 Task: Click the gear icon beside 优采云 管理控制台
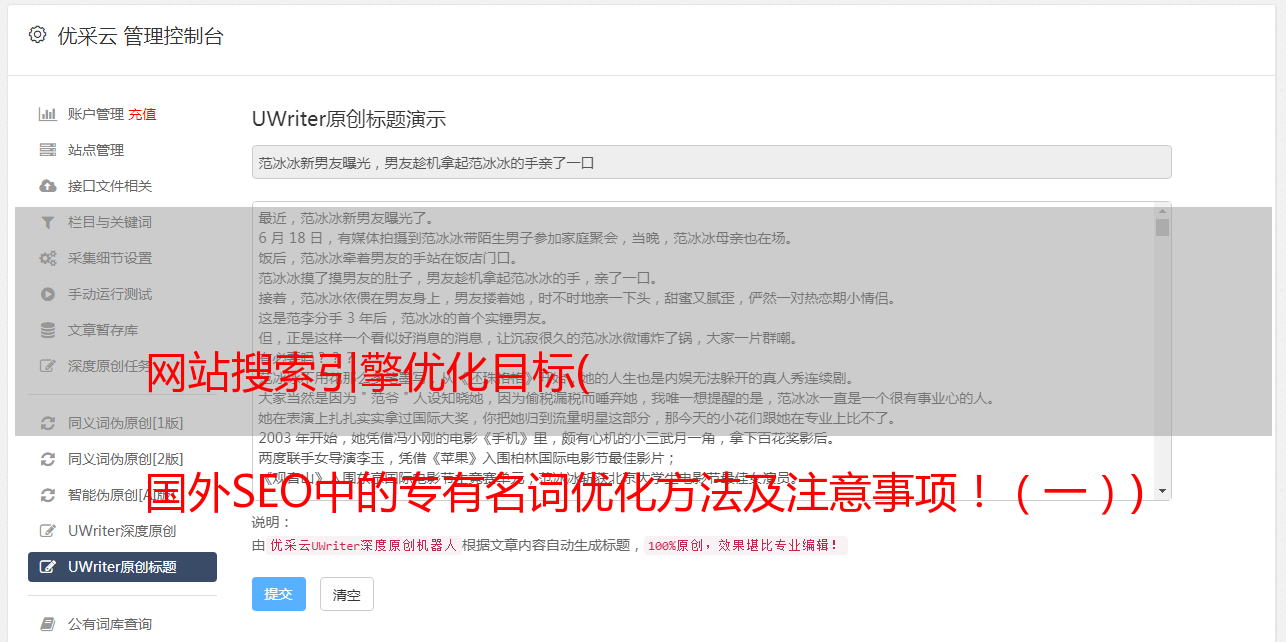[37, 35]
